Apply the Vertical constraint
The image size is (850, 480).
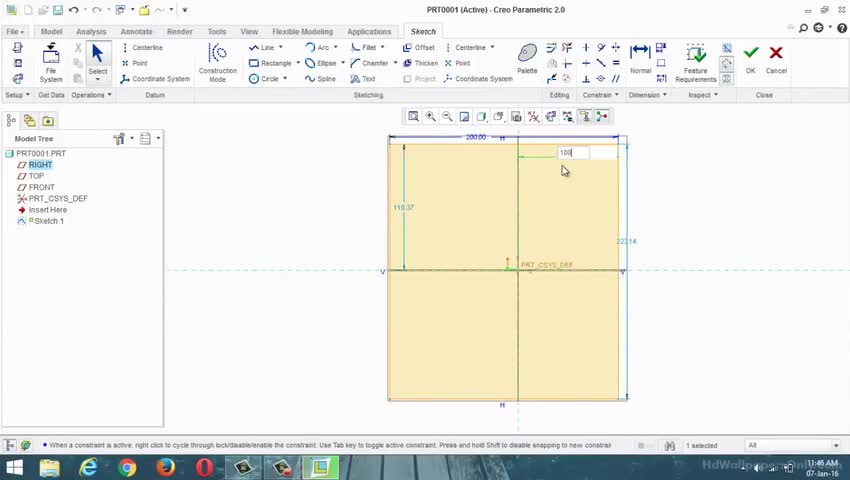tap(586, 48)
